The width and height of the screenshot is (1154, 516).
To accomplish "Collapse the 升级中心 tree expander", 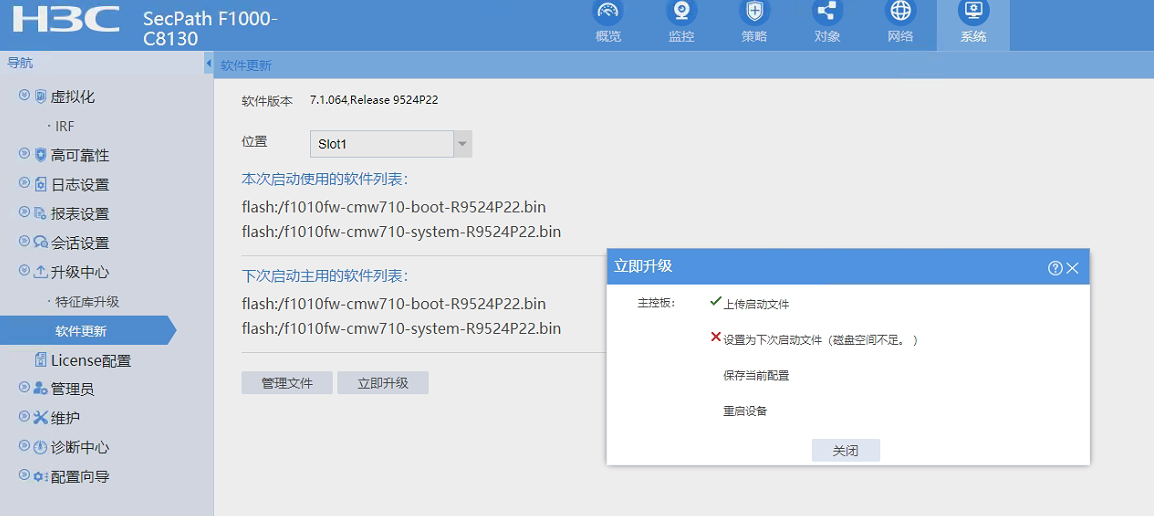I will pyautogui.click(x=24, y=270).
